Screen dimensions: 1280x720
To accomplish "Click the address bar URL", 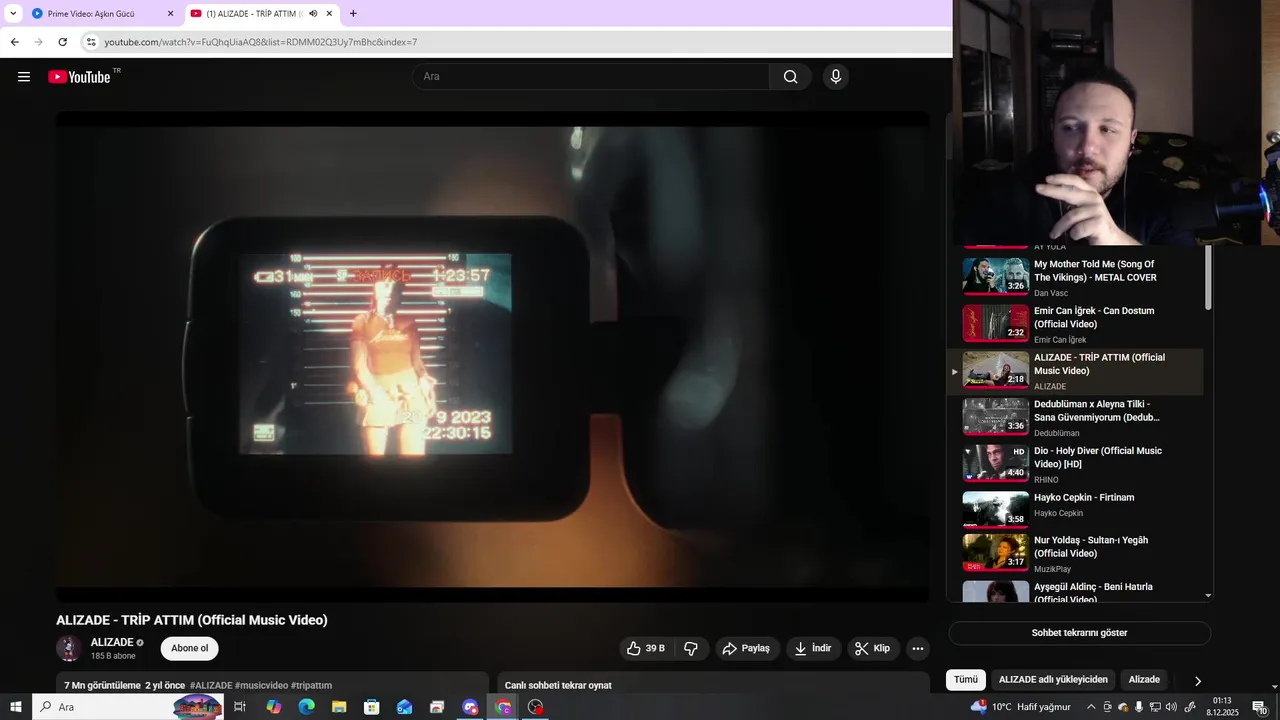I will point(261,42).
